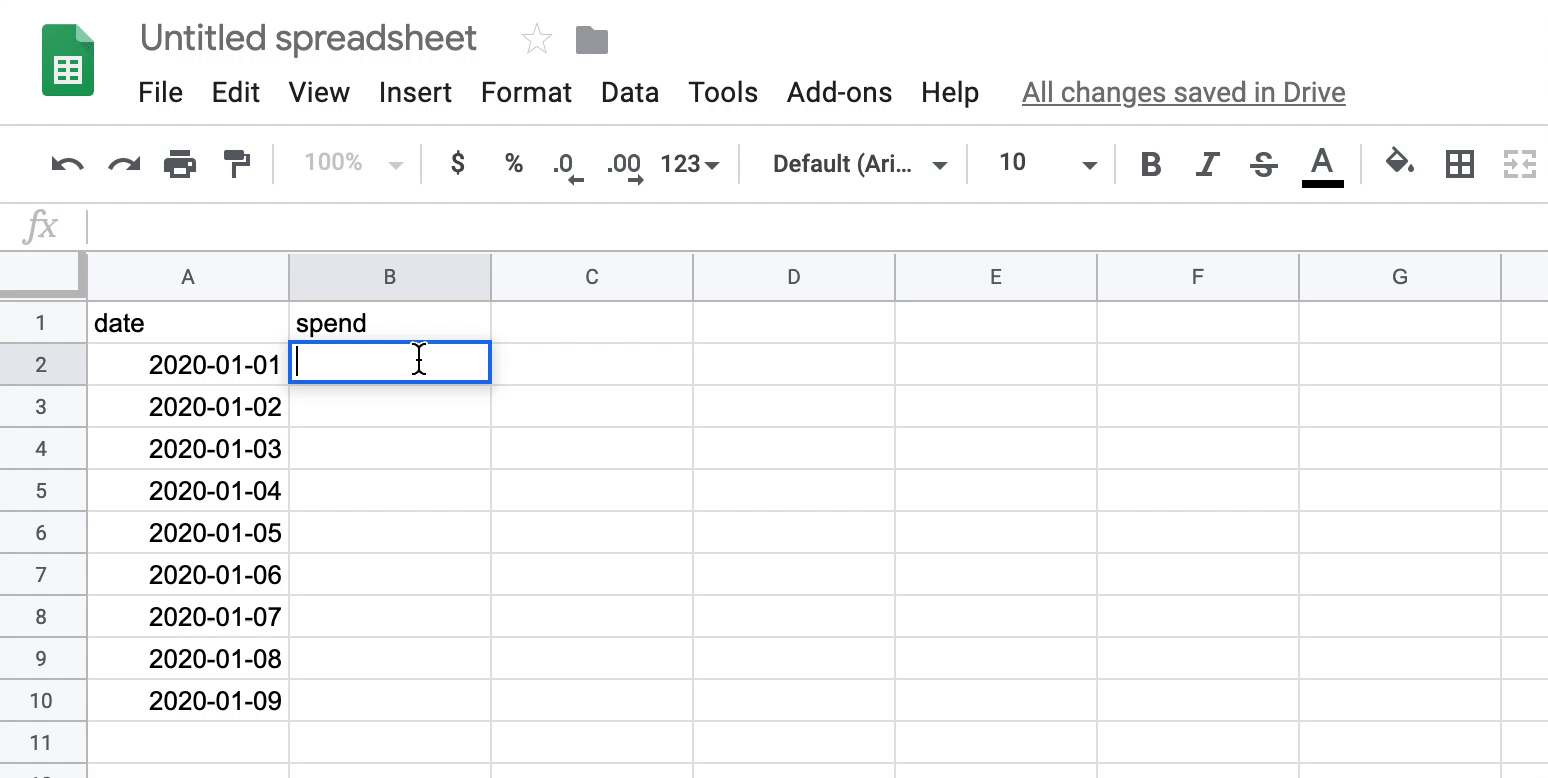Image resolution: width=1548 pixels, height=778 pixels.
Task: Expand the 100% zoom dropdown
Action: (353, 164)
